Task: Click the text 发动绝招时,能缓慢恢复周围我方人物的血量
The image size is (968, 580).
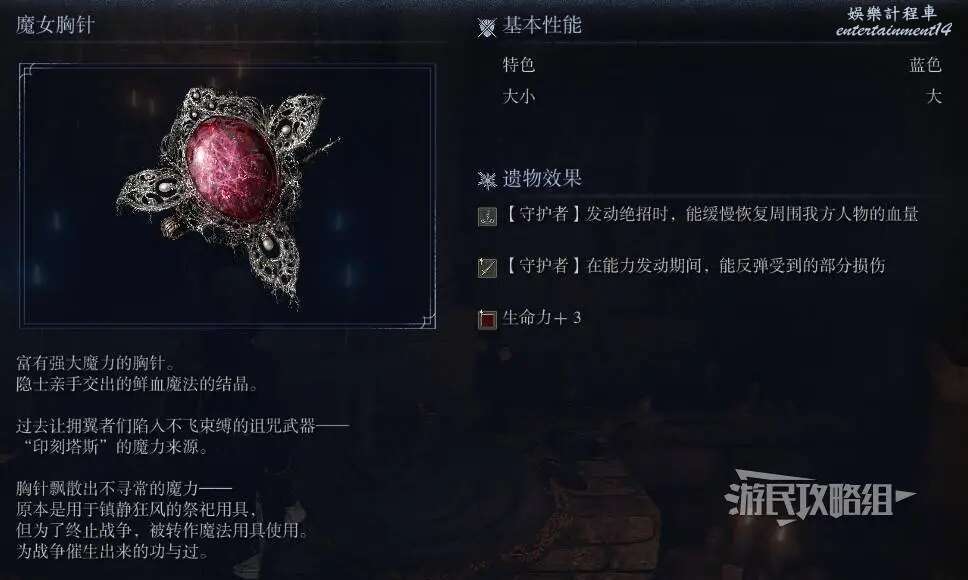Action: [x=752, y=214]
